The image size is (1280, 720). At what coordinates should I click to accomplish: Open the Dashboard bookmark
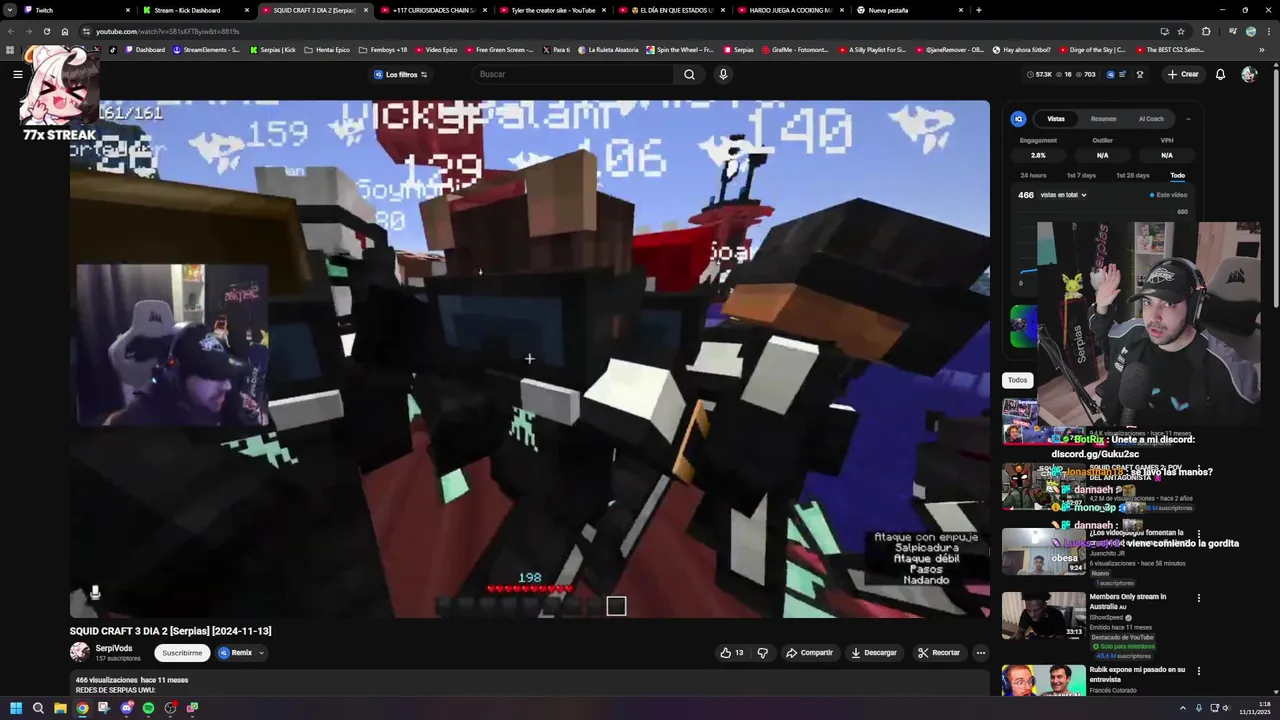[145, 49]
